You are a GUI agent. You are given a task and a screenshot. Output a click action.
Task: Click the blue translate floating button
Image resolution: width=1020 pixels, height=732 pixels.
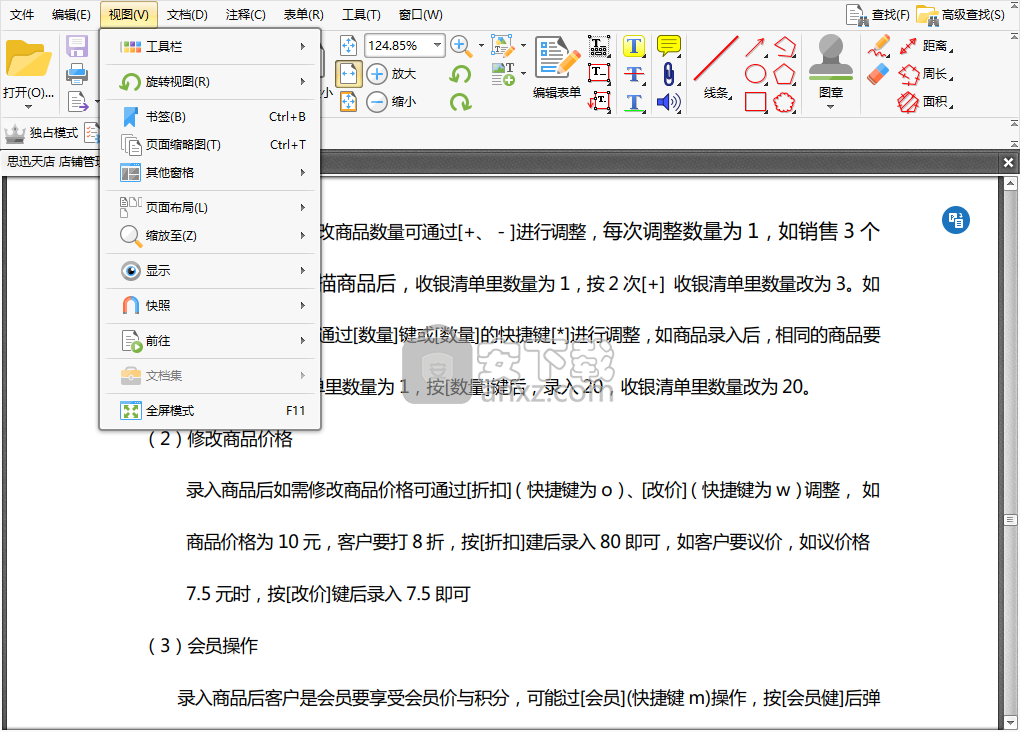[956, 220]
